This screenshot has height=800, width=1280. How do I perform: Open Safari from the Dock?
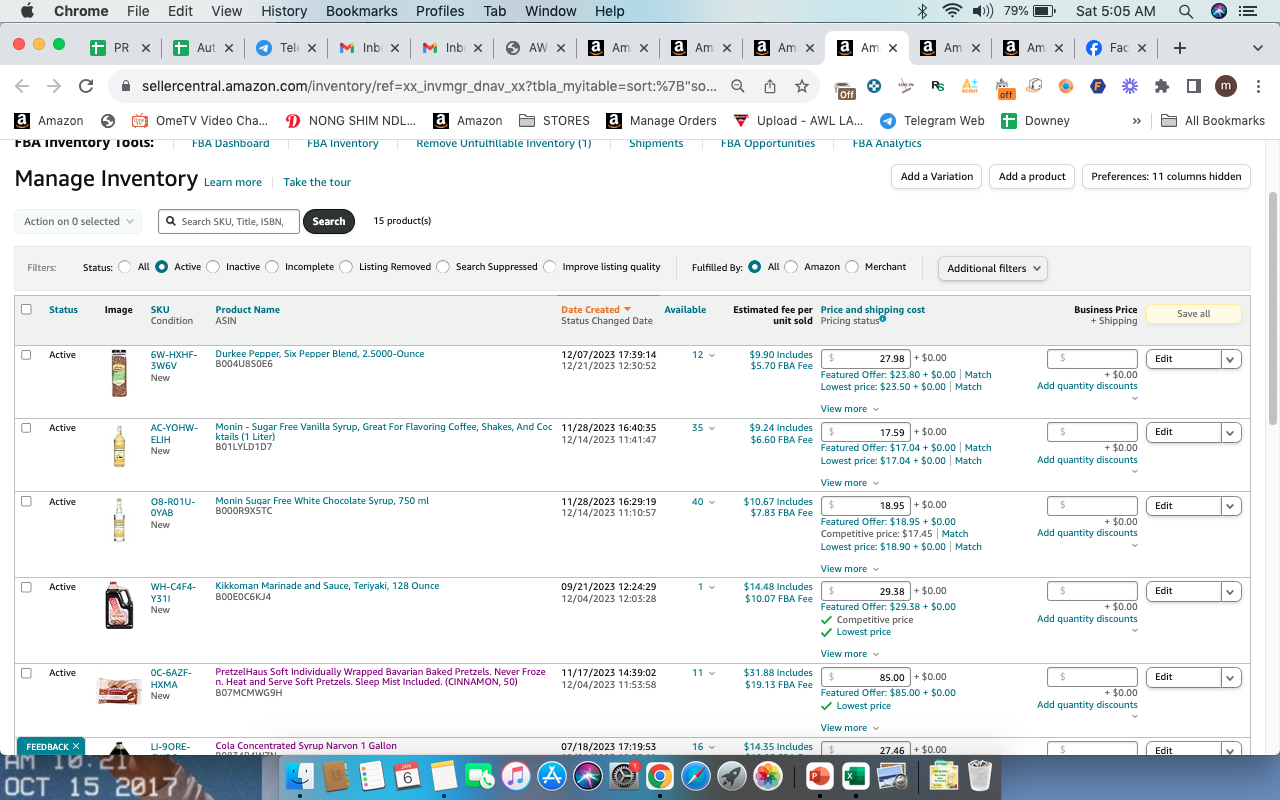coord(696,775)
